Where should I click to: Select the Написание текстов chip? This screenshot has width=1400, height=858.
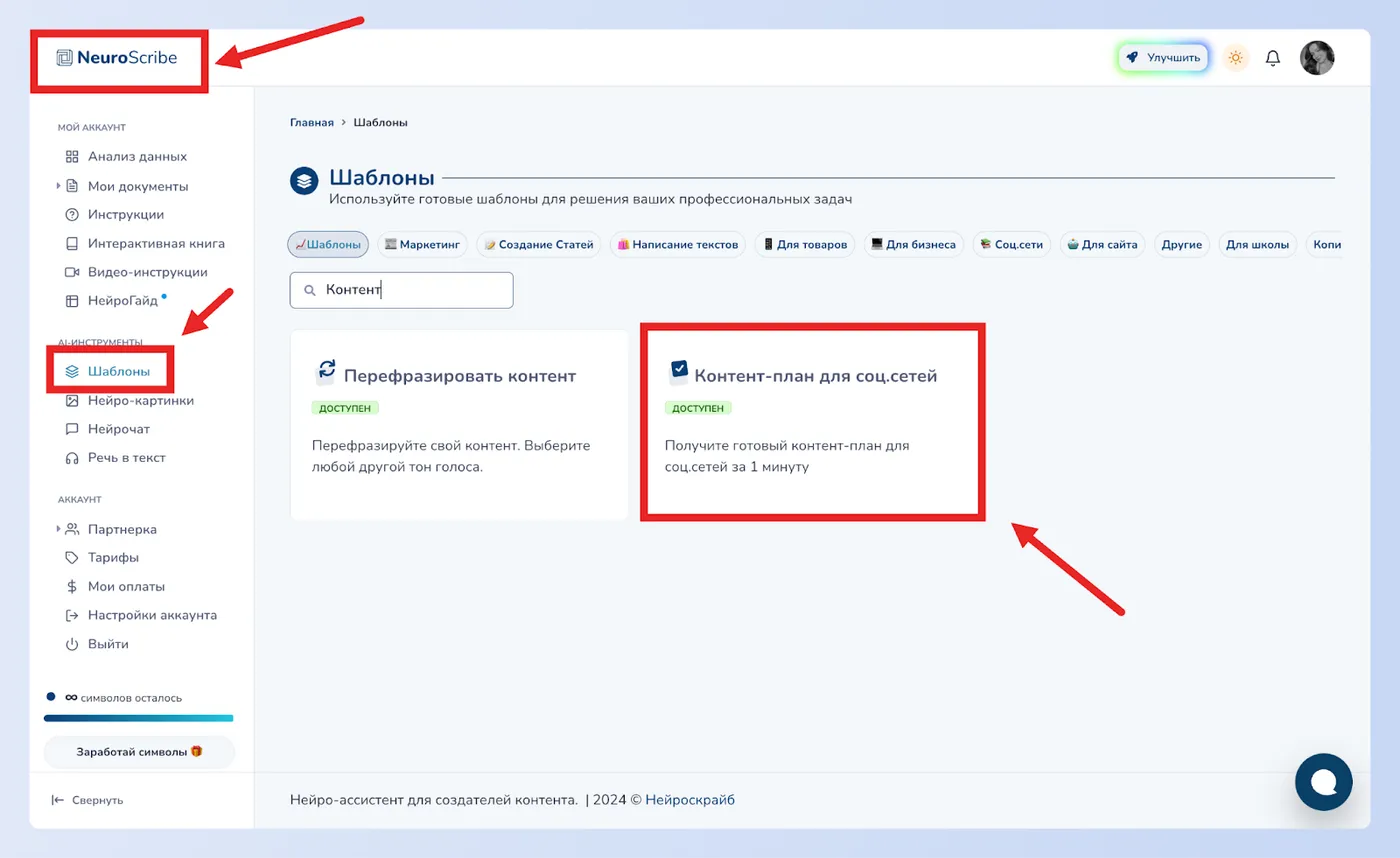pos(678,244)
